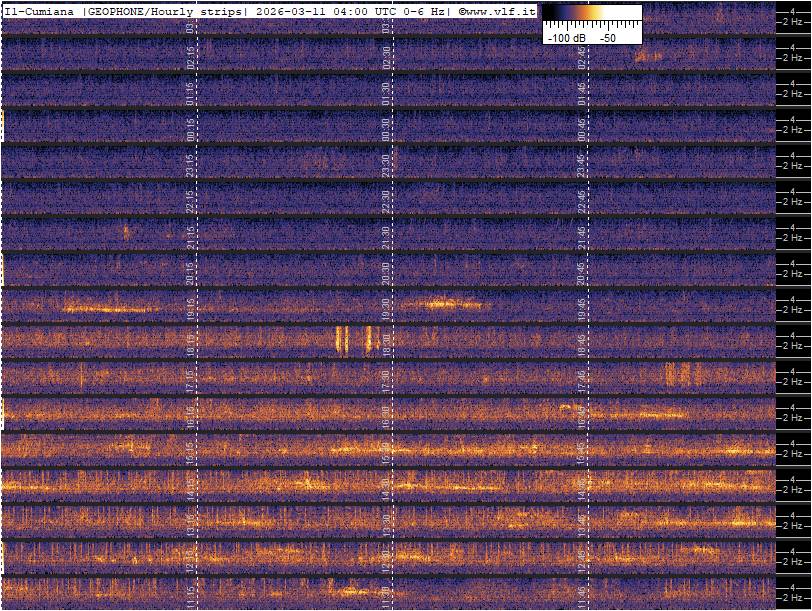Open the www.vlf.it link in header
The width and height of the screenshot is (812, 611).
[x=497, y=11]
